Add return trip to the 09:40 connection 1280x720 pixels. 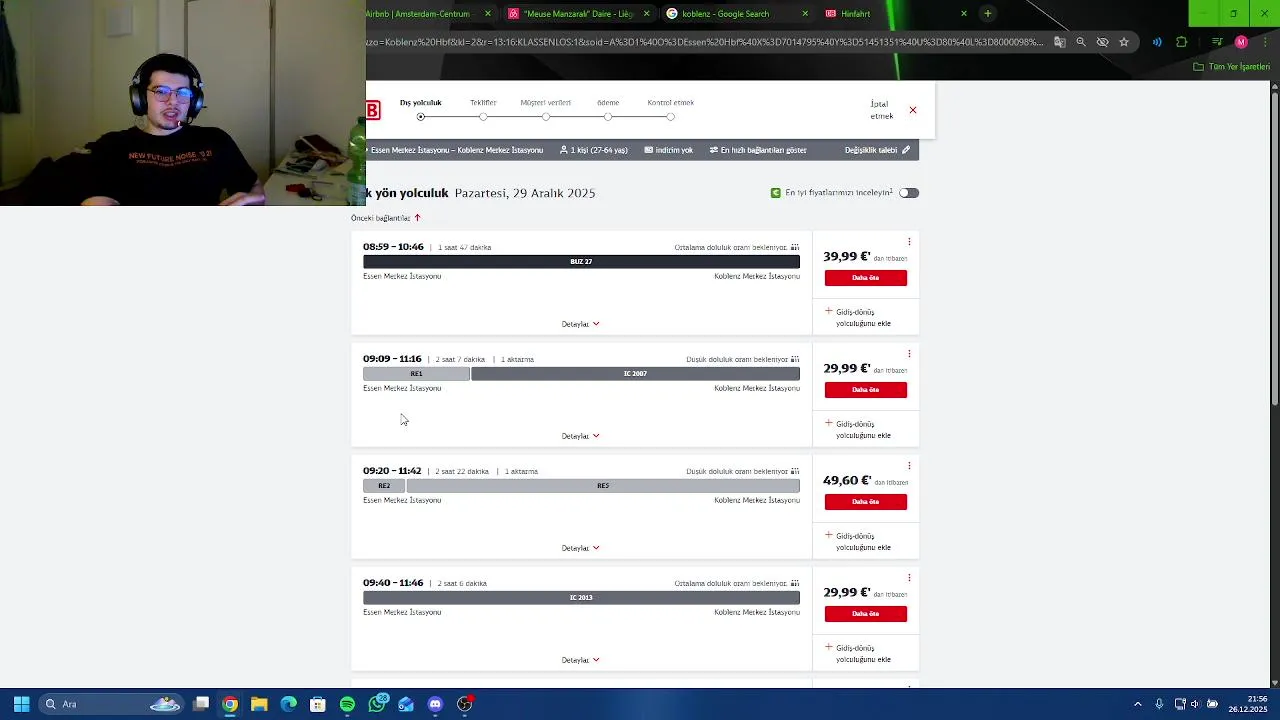click(x=858, y=653)
